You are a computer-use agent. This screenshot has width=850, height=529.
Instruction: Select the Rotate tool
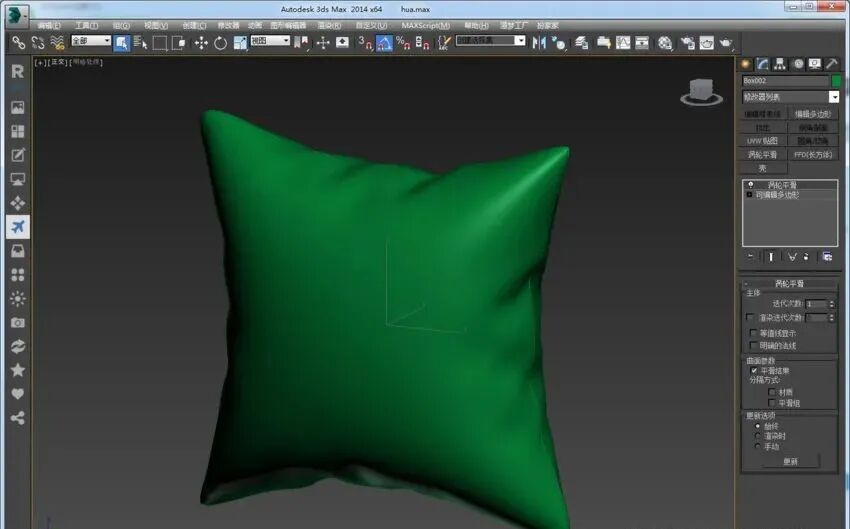(220, 43)
